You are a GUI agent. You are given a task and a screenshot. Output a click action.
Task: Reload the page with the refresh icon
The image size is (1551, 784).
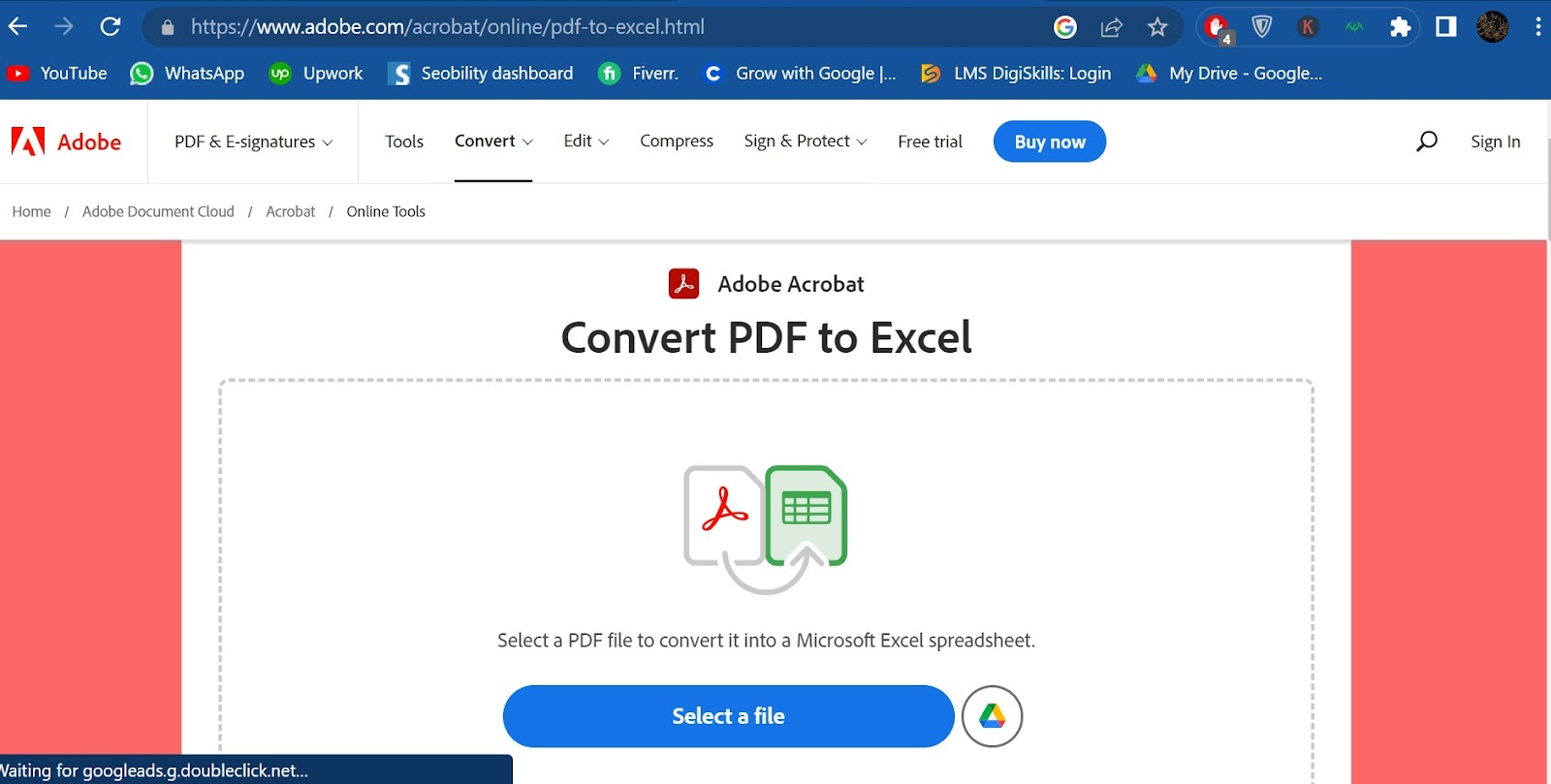[111, 27]
